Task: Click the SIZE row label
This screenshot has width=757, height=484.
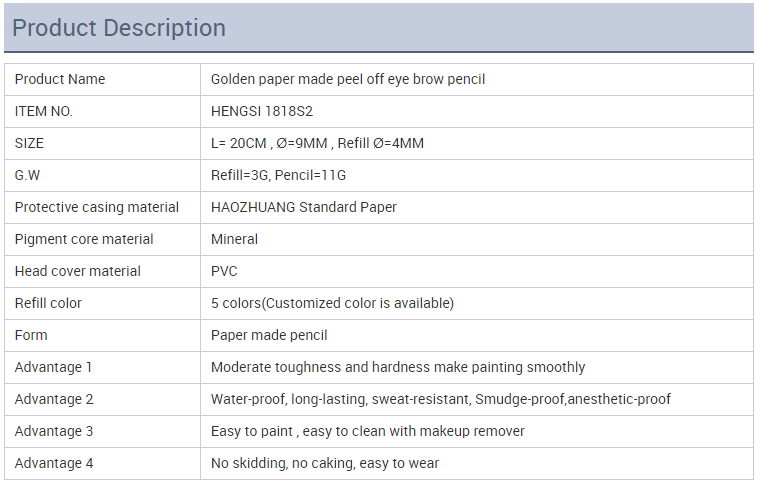Action: coord(29,143)
